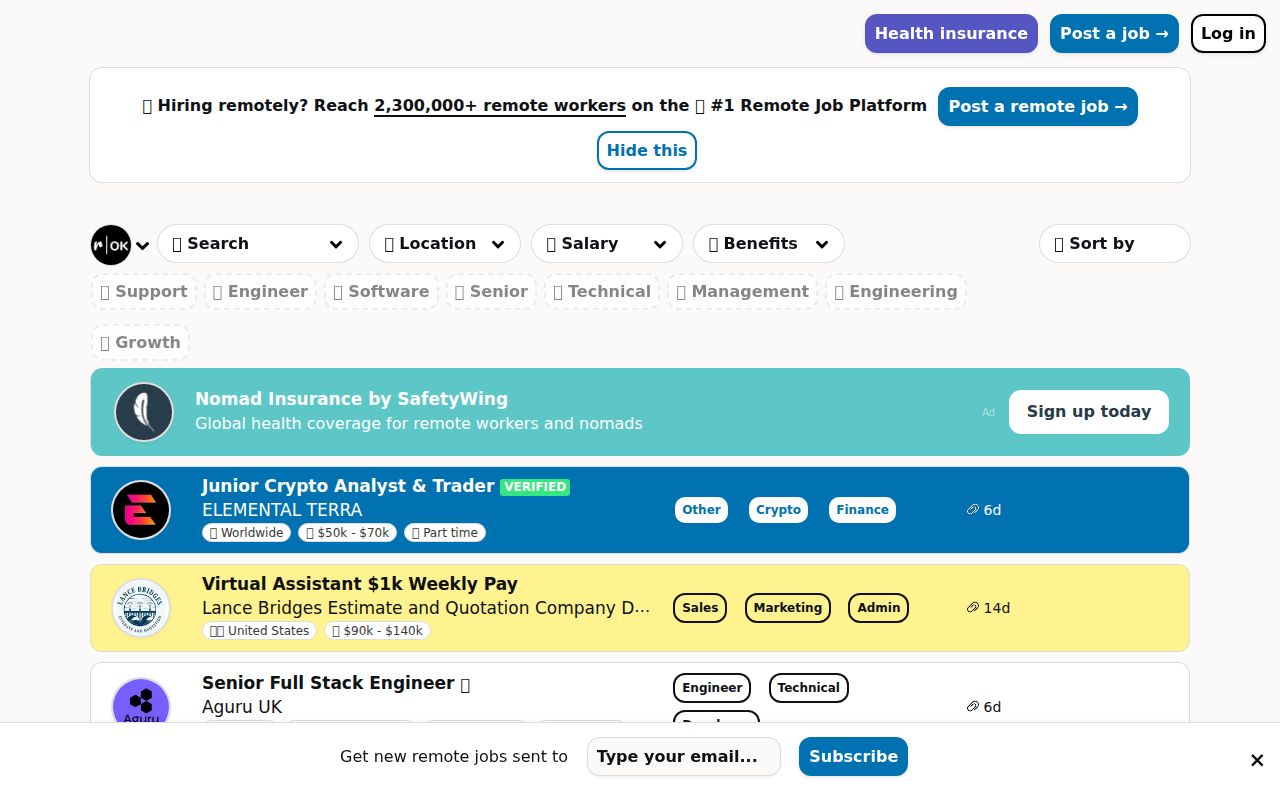The image size is (1280, 800).
Task: Expand the Benefits dropdown
Action: click(x=768, y=243)
